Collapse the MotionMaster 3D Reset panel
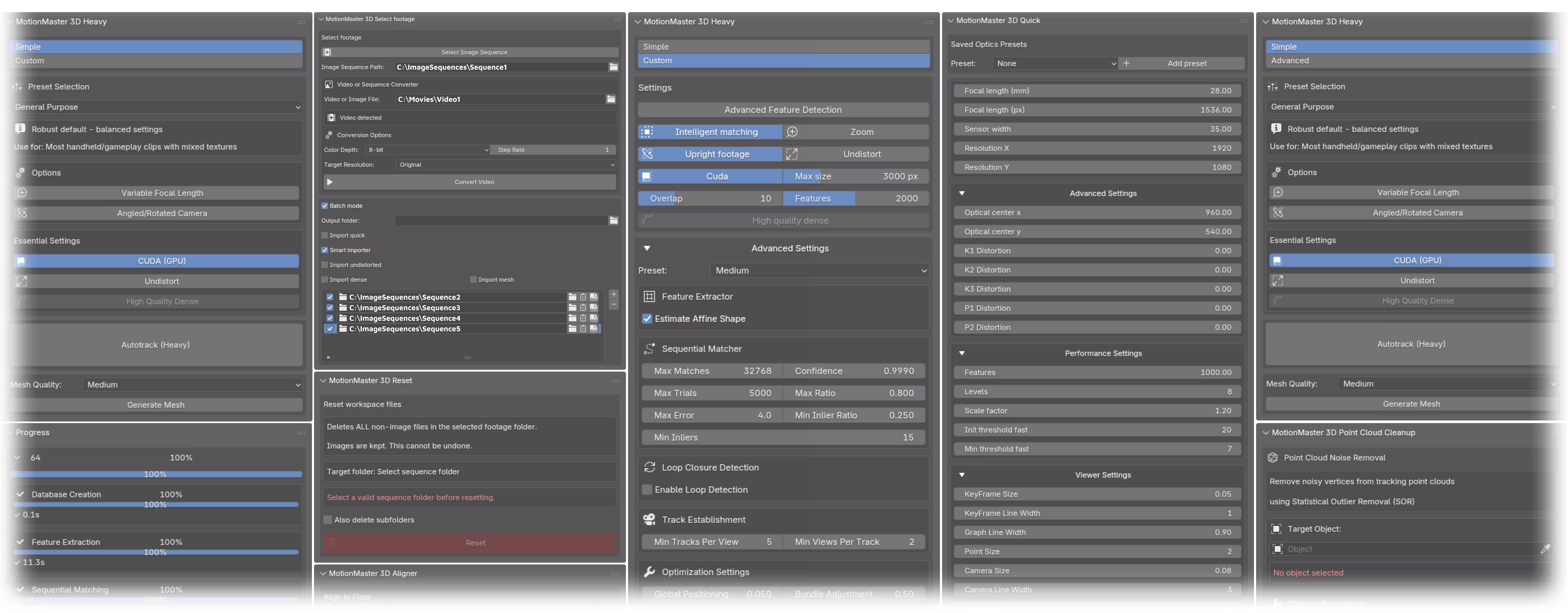Screen dimensions: 1568x613 point(323,381)
